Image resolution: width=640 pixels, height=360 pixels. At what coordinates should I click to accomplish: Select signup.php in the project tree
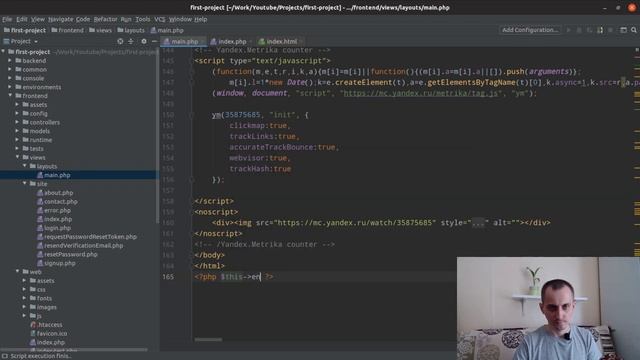(x=56, y=263)
